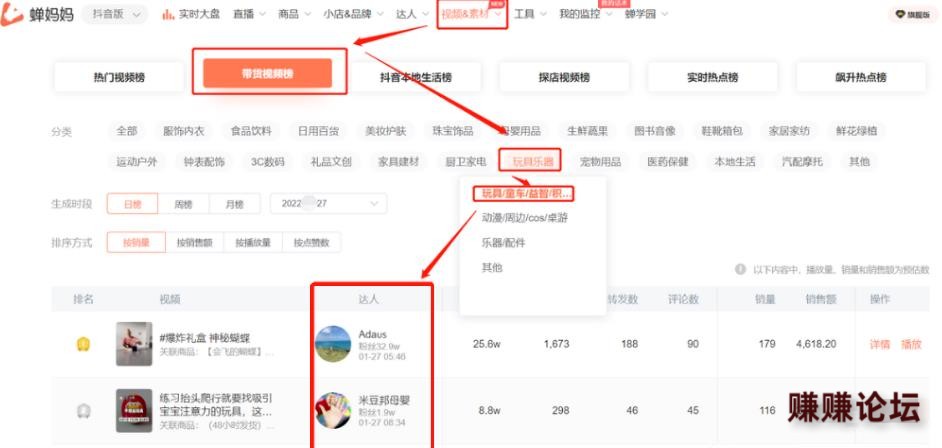
Task: Select 家具建材 category
Action: (398, 162)
